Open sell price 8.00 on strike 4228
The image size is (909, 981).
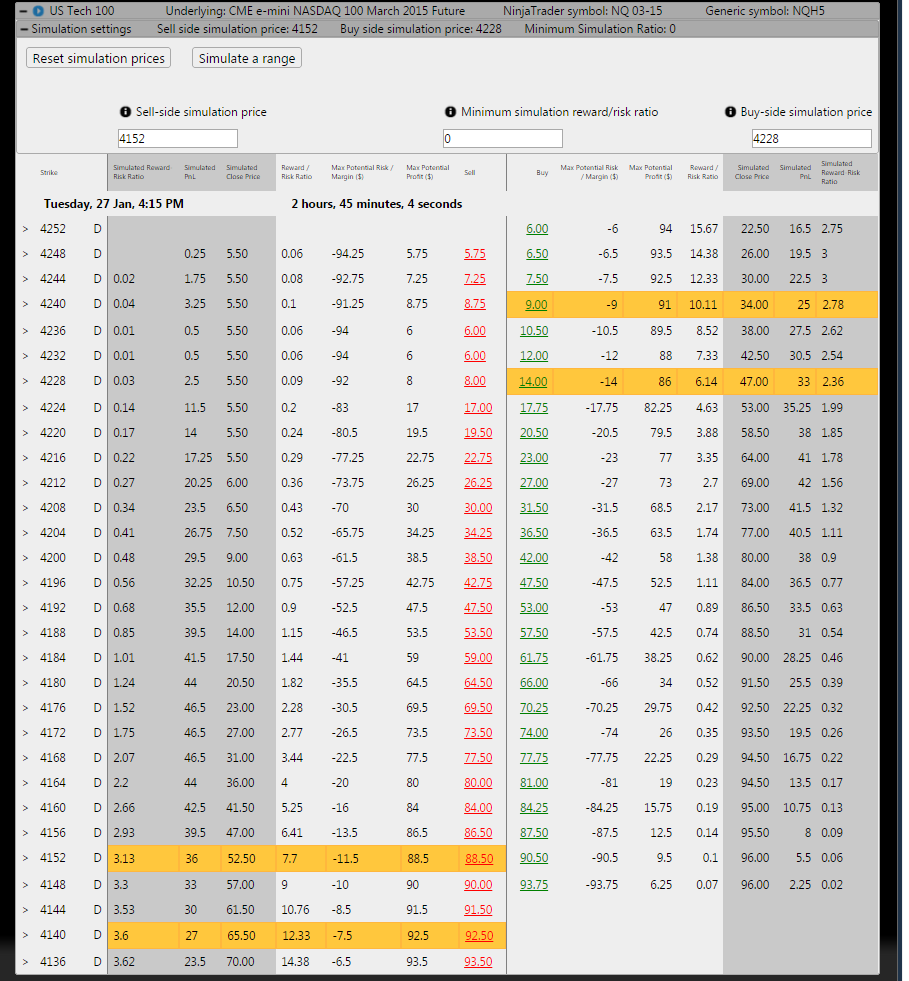475,381
